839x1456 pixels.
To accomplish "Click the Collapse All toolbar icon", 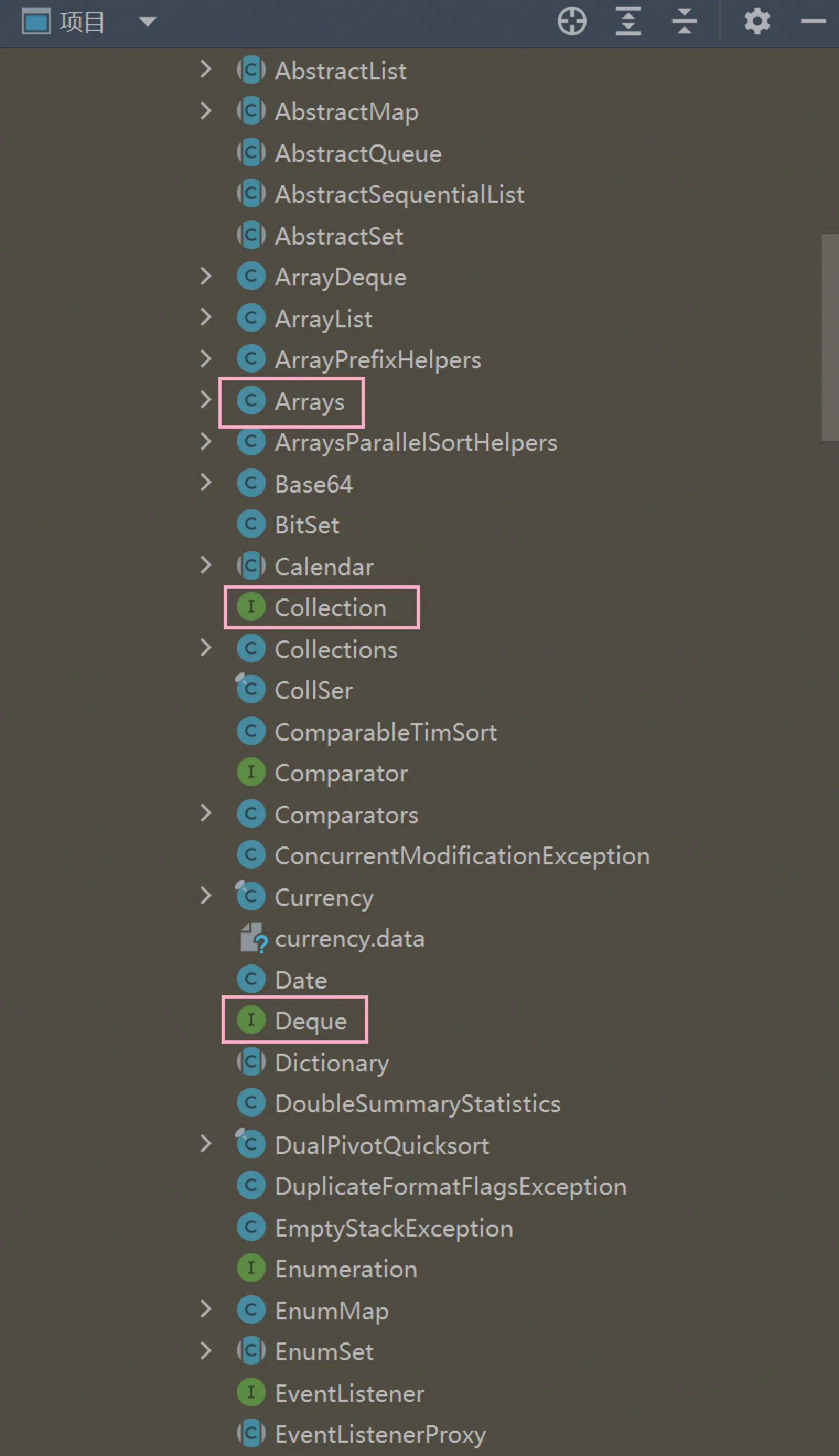I will click(684, 22).
